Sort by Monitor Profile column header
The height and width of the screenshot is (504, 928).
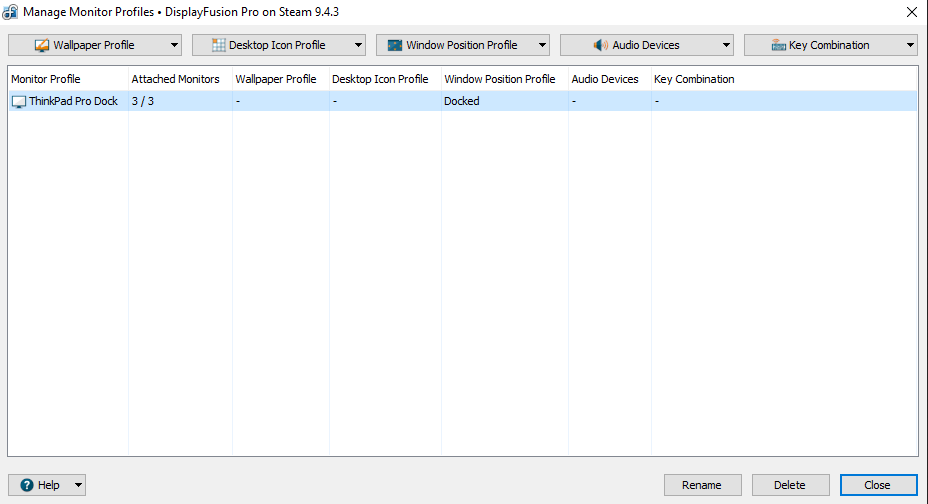click(x=46, y=79)
